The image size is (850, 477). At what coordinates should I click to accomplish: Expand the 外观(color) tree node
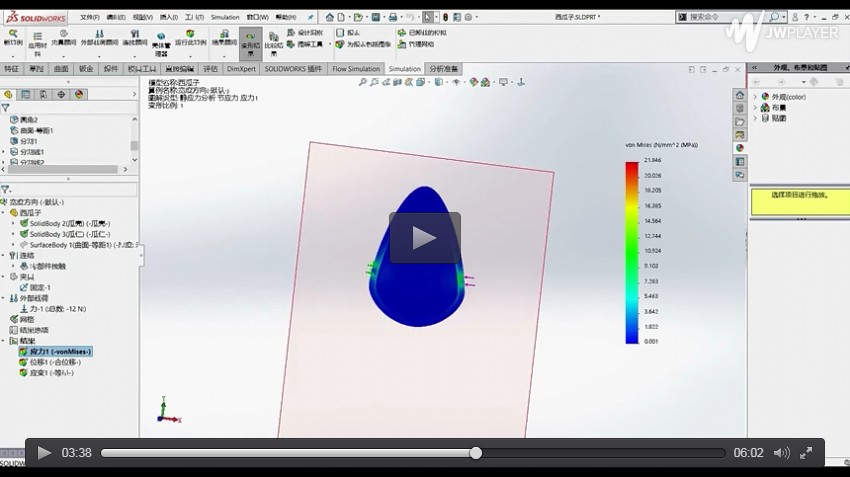755,96
